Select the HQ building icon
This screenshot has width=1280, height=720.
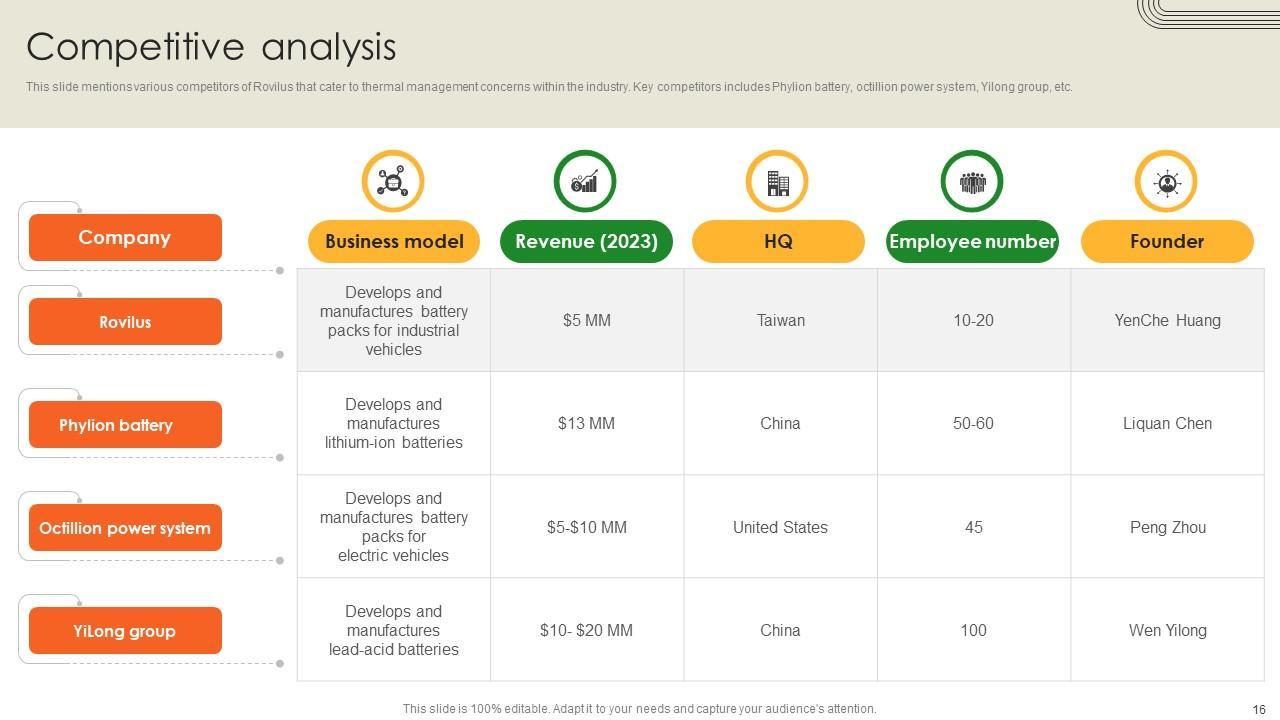pos(778,182)
